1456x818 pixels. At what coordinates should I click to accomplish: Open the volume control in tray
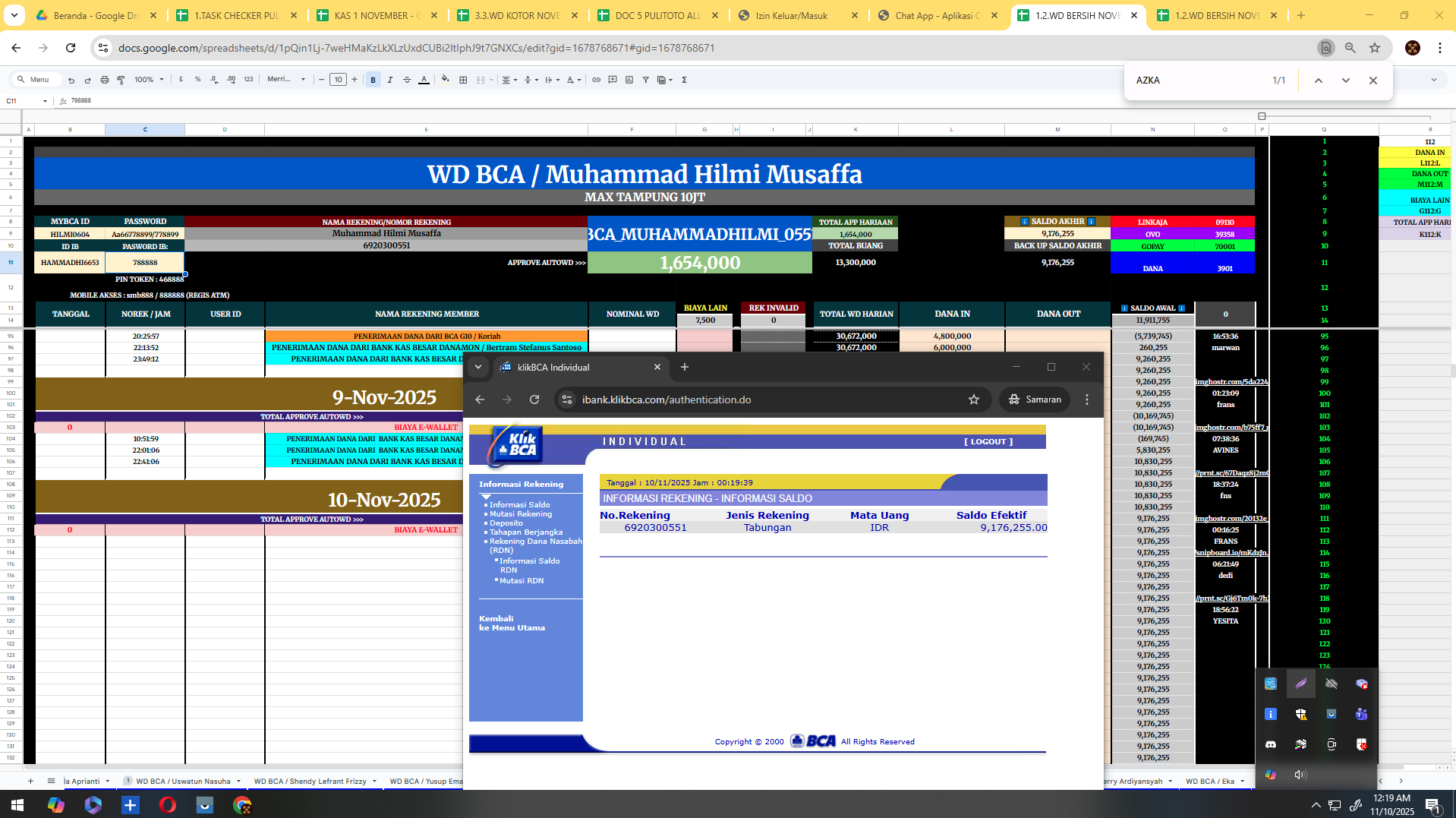click(1300, 775)
